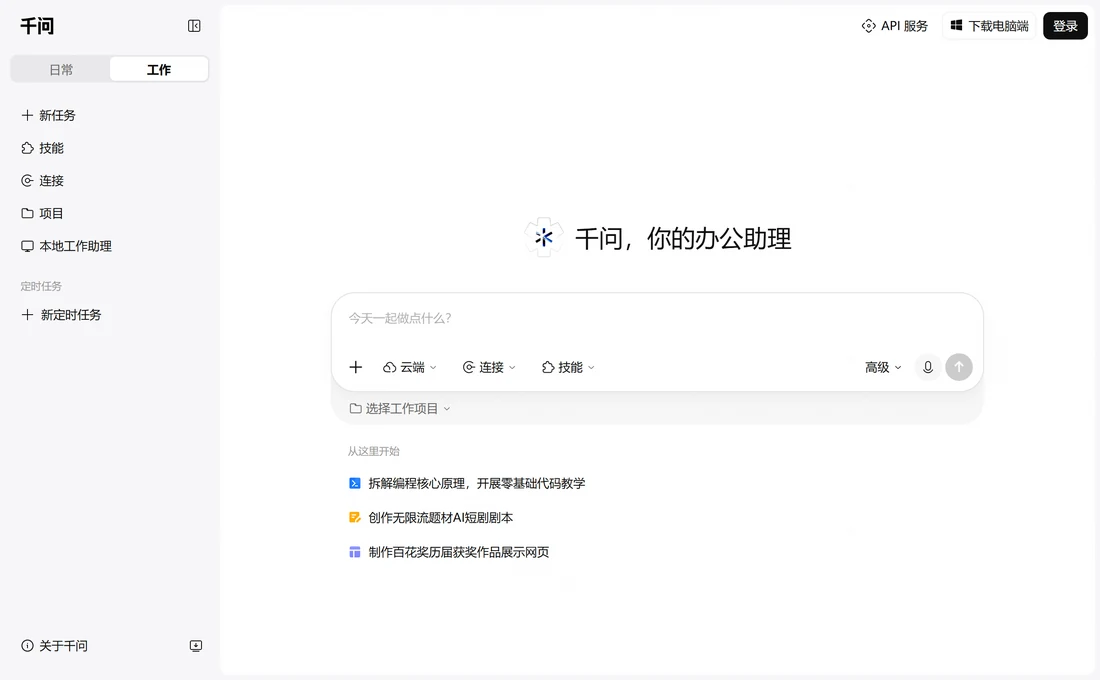Click the plus attachment icon in the input box

coord(356,367)
